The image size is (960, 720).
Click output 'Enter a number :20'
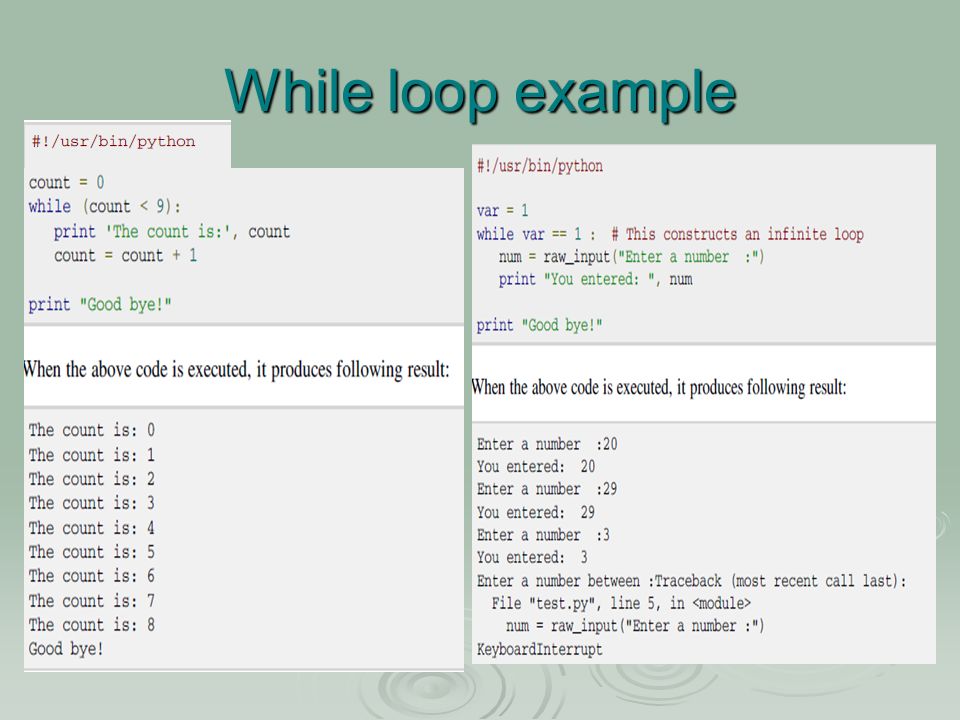[x=547, y=444]
